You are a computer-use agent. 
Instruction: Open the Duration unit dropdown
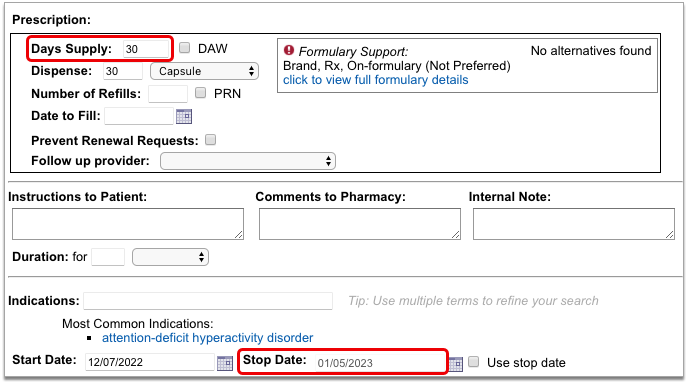click(170, 257)
